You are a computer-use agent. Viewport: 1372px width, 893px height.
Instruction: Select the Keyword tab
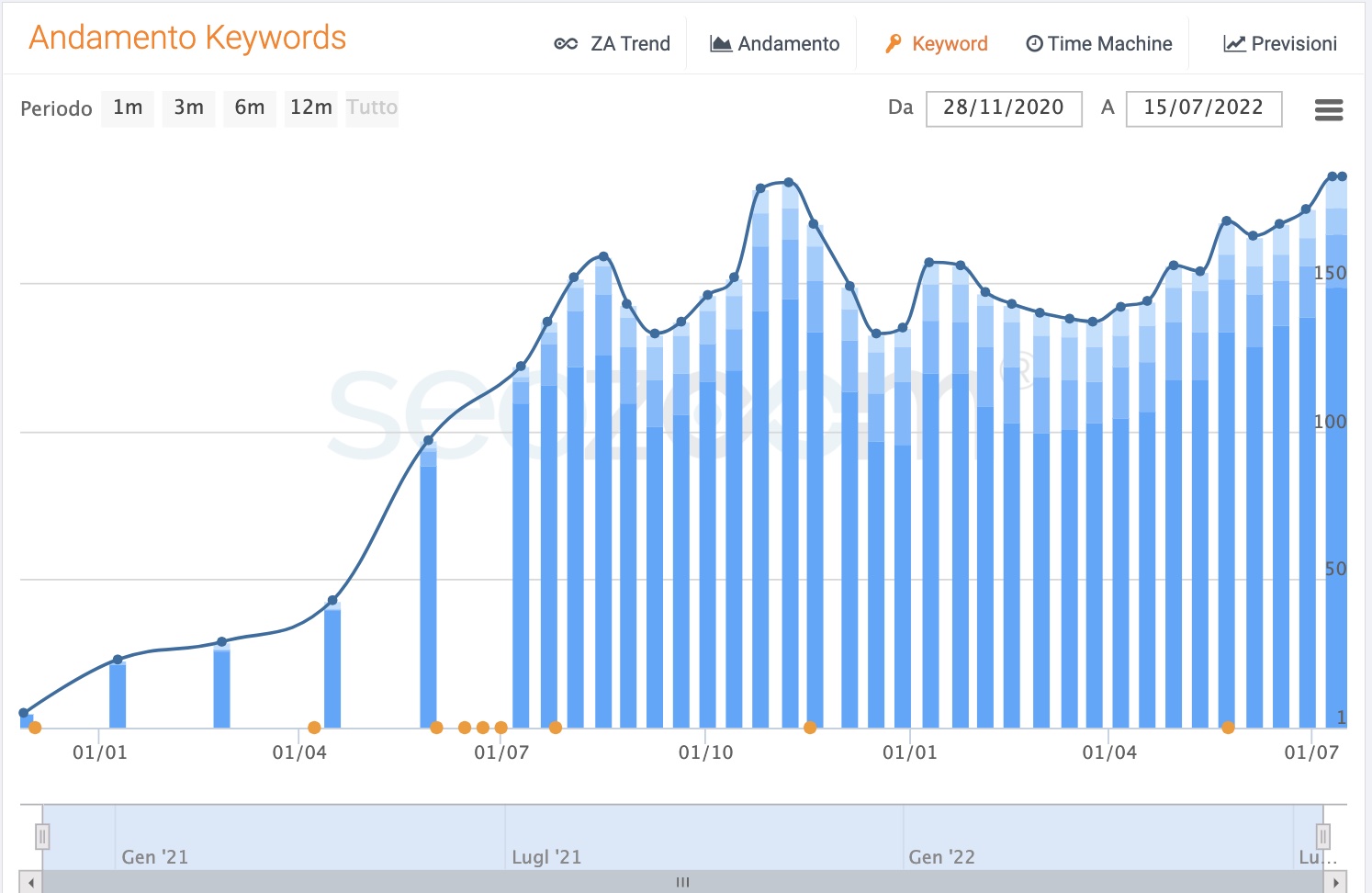937,44
